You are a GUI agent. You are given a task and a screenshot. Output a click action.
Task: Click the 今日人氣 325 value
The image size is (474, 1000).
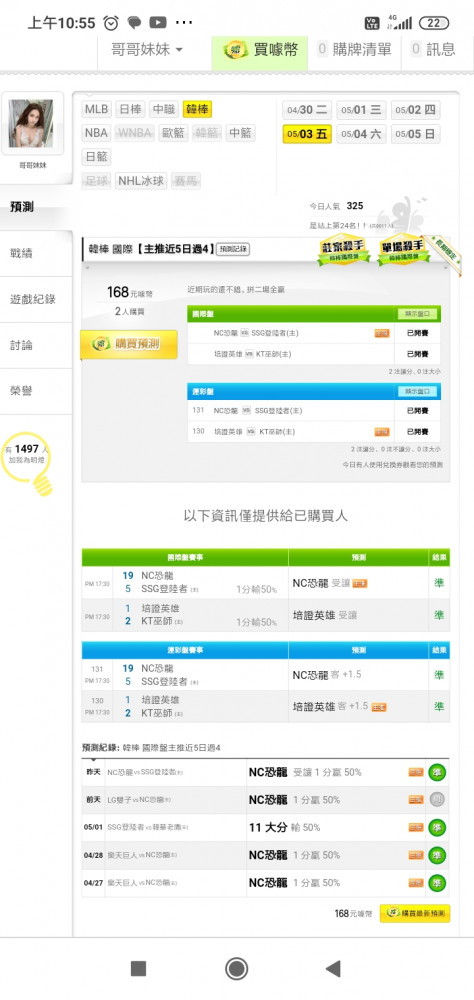pyautogui.click(x=355, y=206)
